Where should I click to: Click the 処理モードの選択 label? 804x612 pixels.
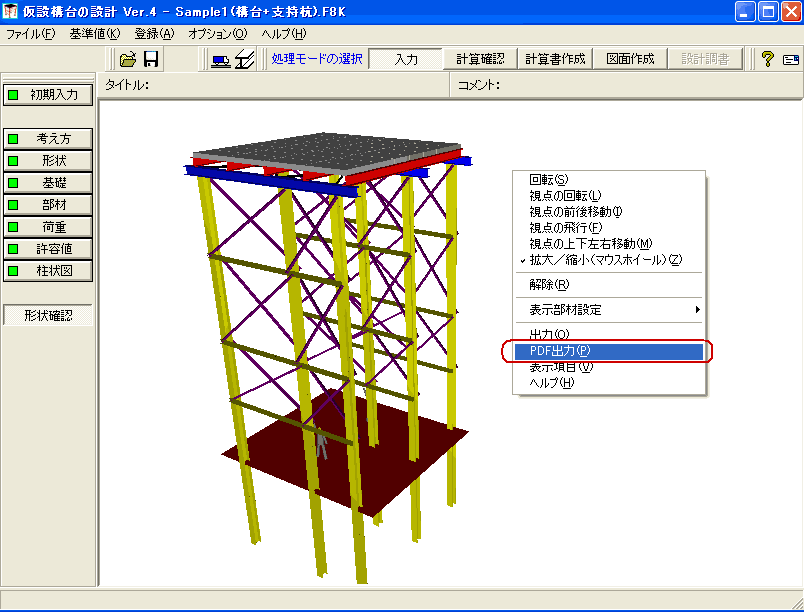317,59
